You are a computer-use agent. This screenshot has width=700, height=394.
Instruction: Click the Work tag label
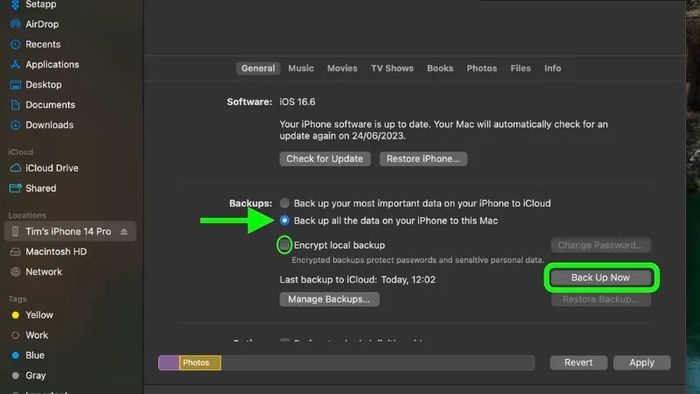tap(37, 335)
